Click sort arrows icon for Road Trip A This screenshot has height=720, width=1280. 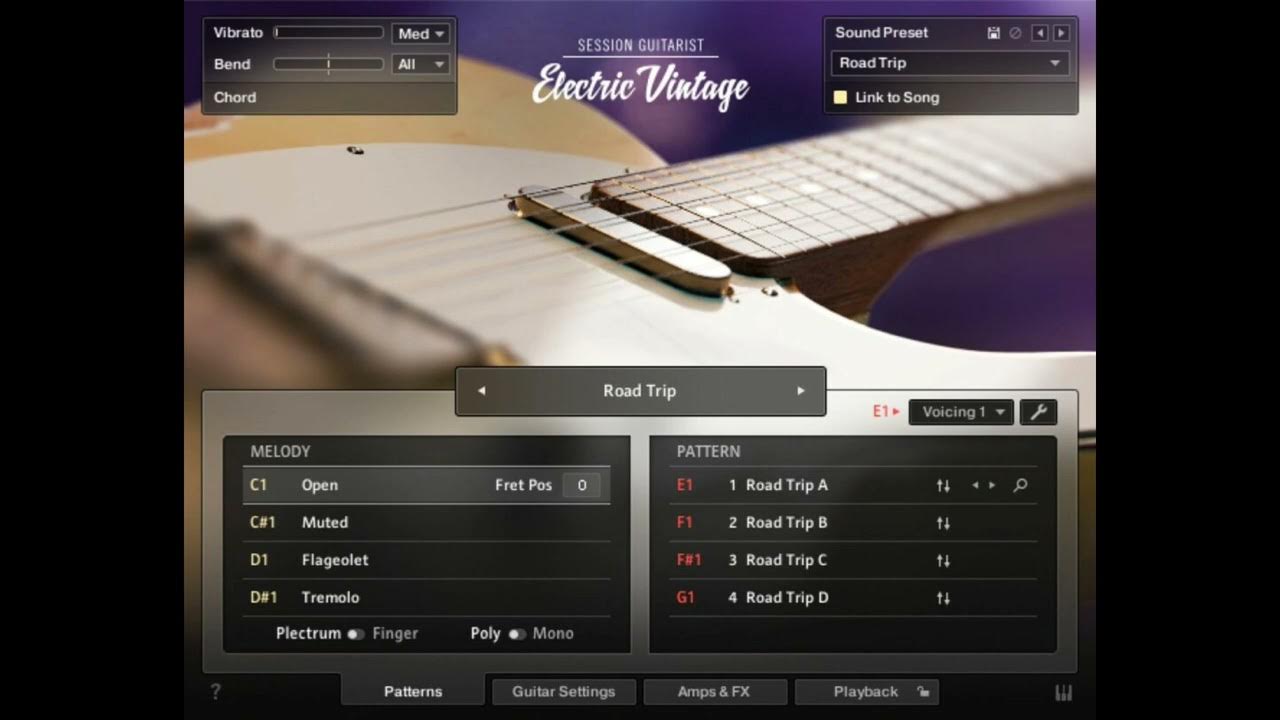943,486
